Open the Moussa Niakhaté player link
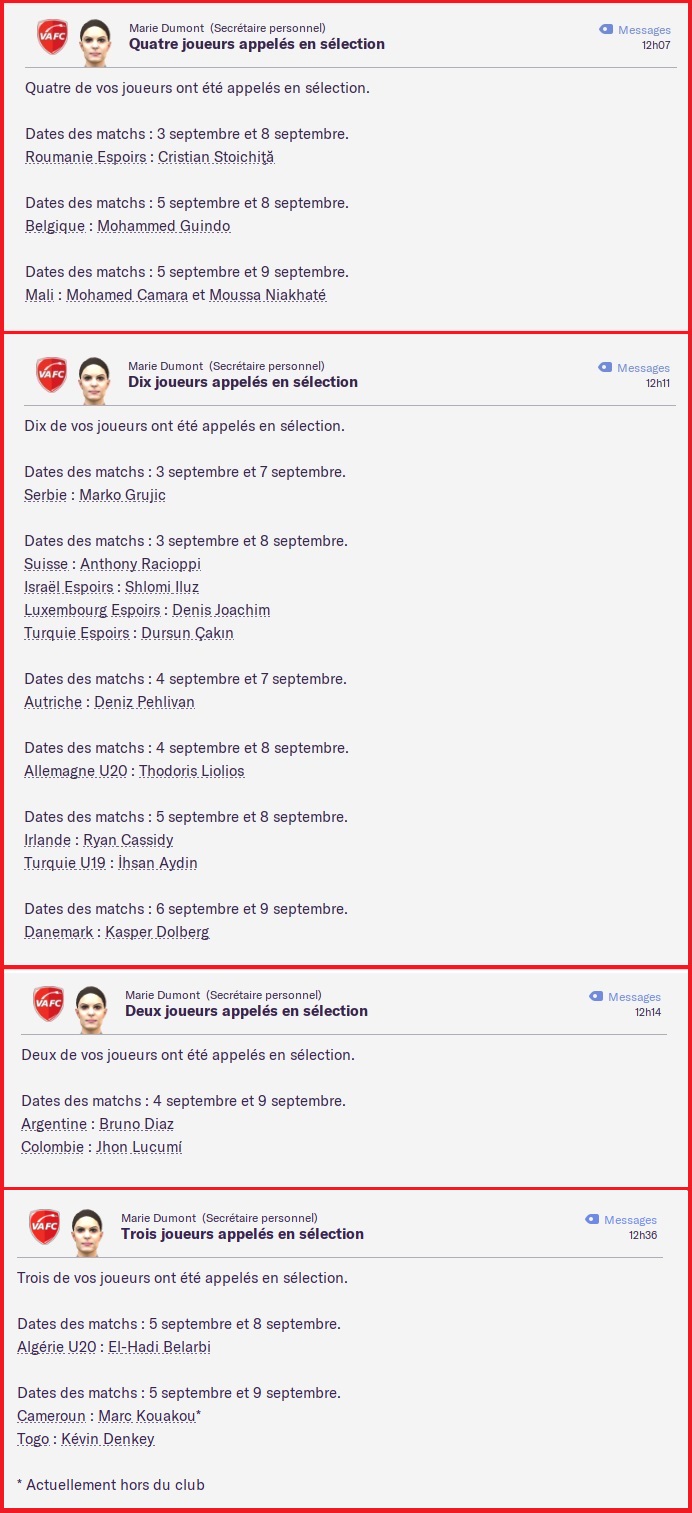The height and width of the screenshot is (1513, 692). tap(267, 295)
